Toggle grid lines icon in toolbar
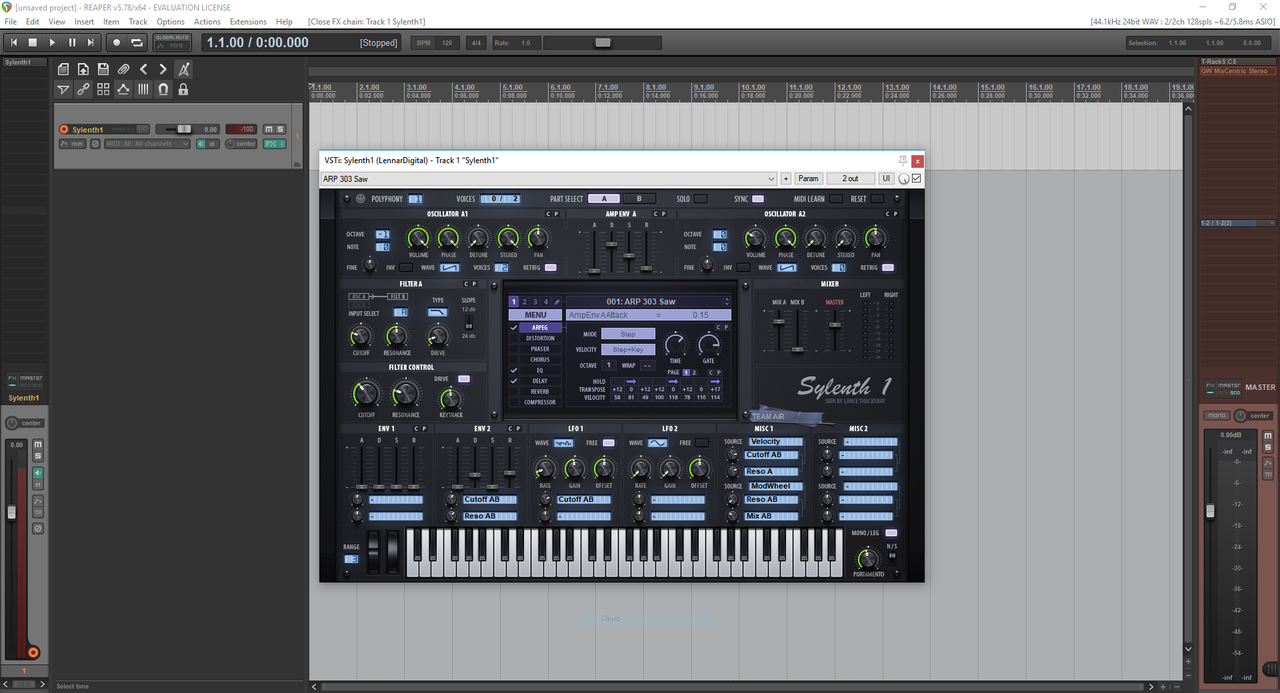Screen dimensions: 1280x693 point(143,89)
